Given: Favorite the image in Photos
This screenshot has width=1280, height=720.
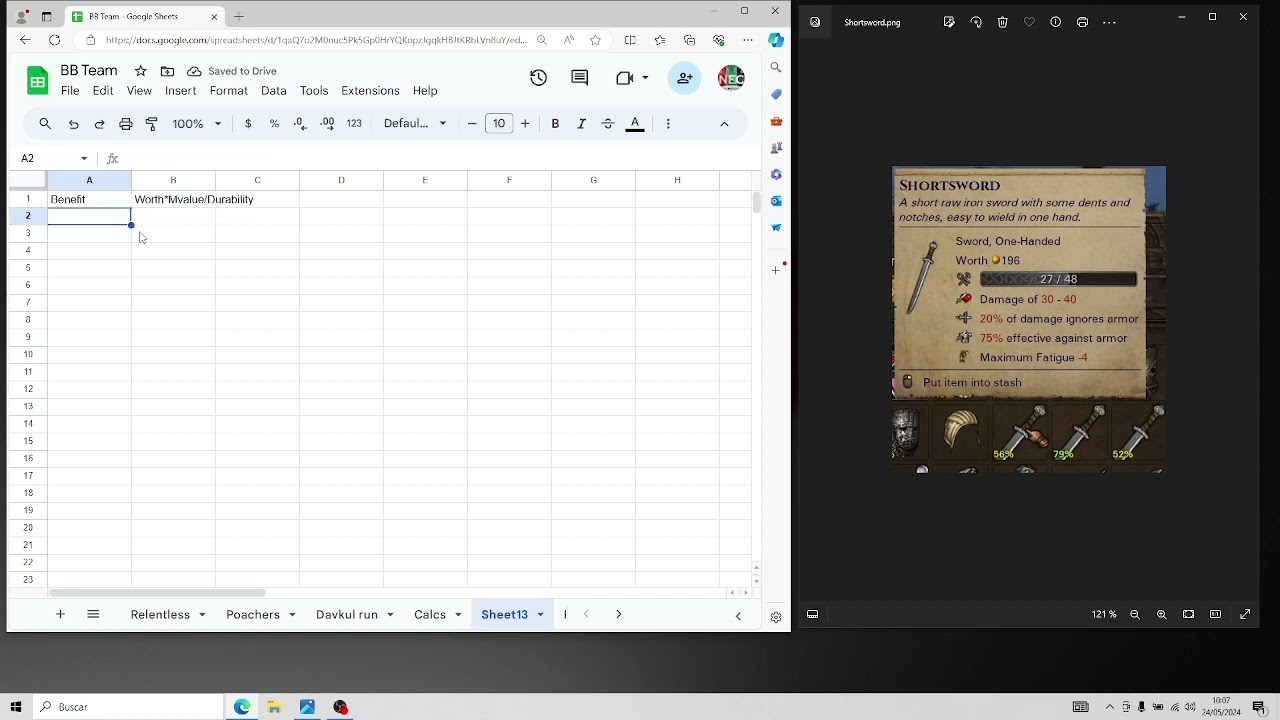Looking at the screenshot, I should (1029, 22).
